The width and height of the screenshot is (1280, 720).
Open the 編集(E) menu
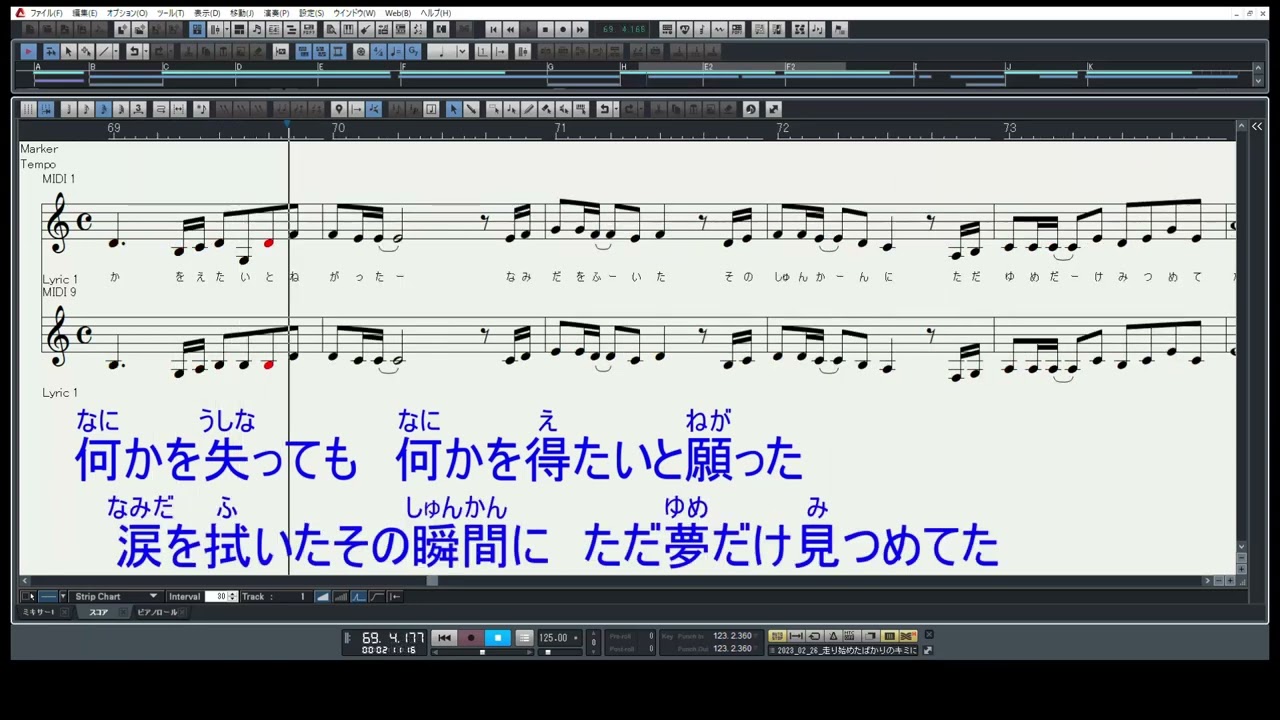[85, 13]
